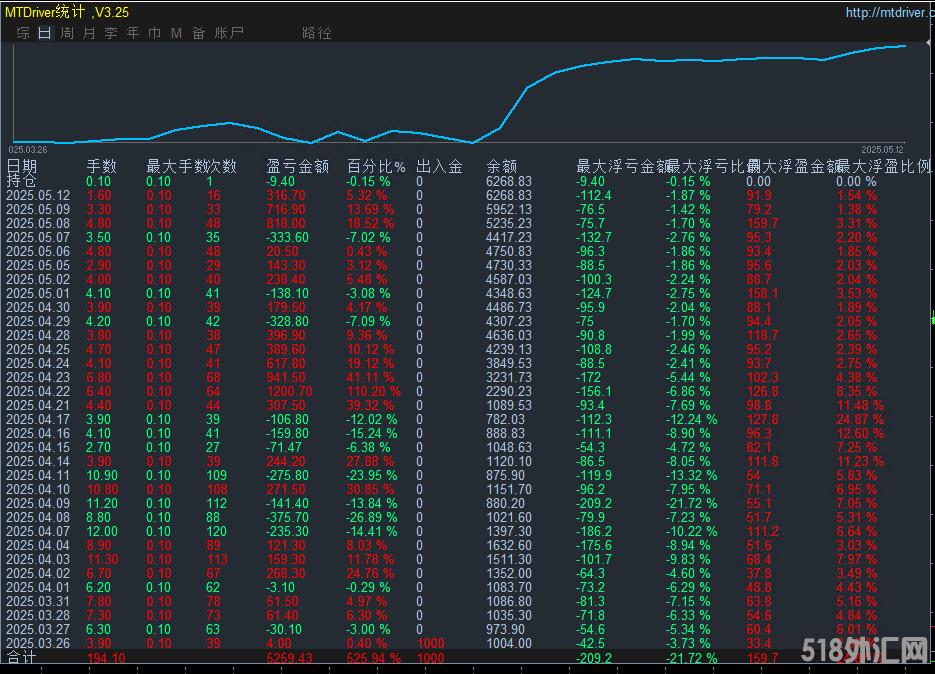Switch to the 季 quarterly tab
Viewport: 935px width, 674px height.
[111, 33]
